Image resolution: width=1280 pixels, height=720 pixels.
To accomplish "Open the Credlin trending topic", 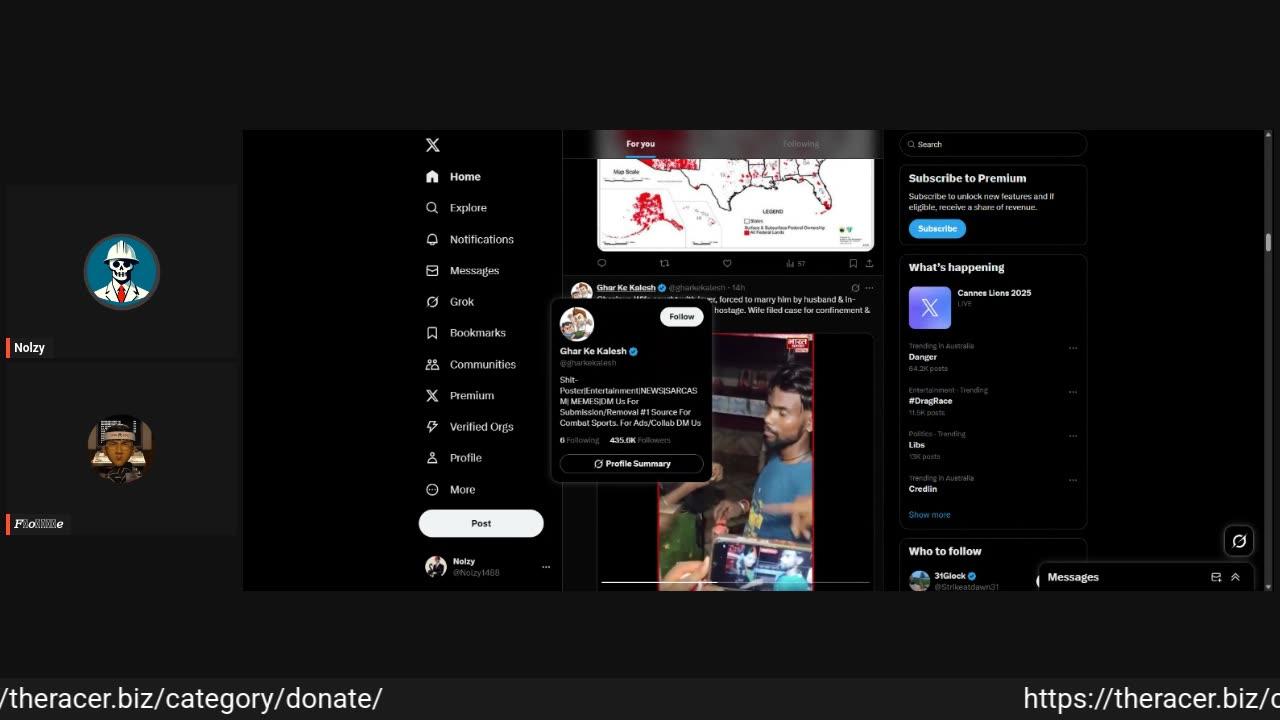I will (923, 489).
